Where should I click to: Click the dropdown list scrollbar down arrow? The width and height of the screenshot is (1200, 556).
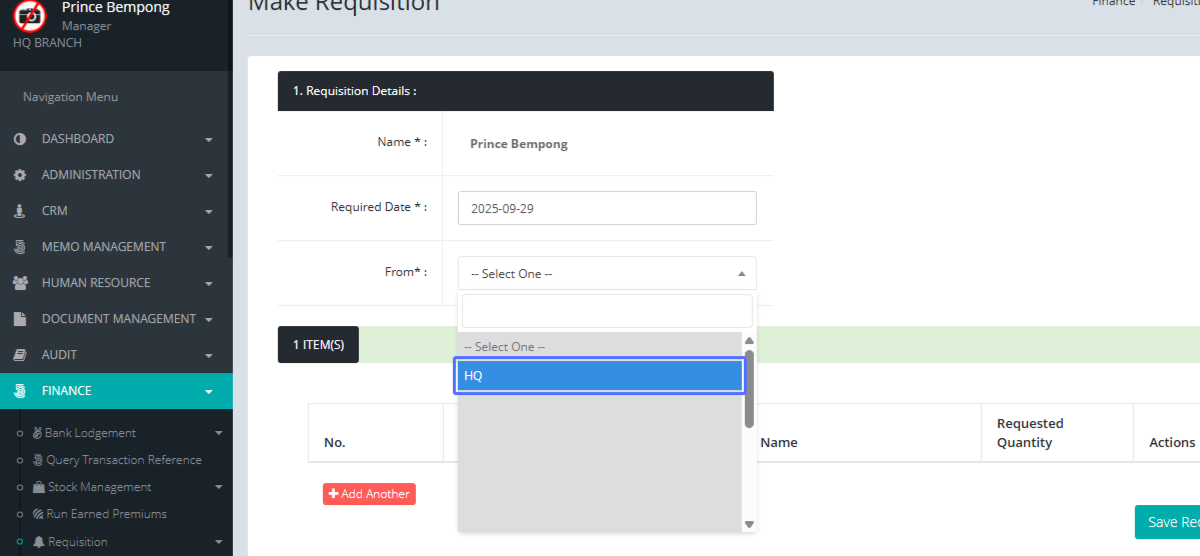coord(749,524)
